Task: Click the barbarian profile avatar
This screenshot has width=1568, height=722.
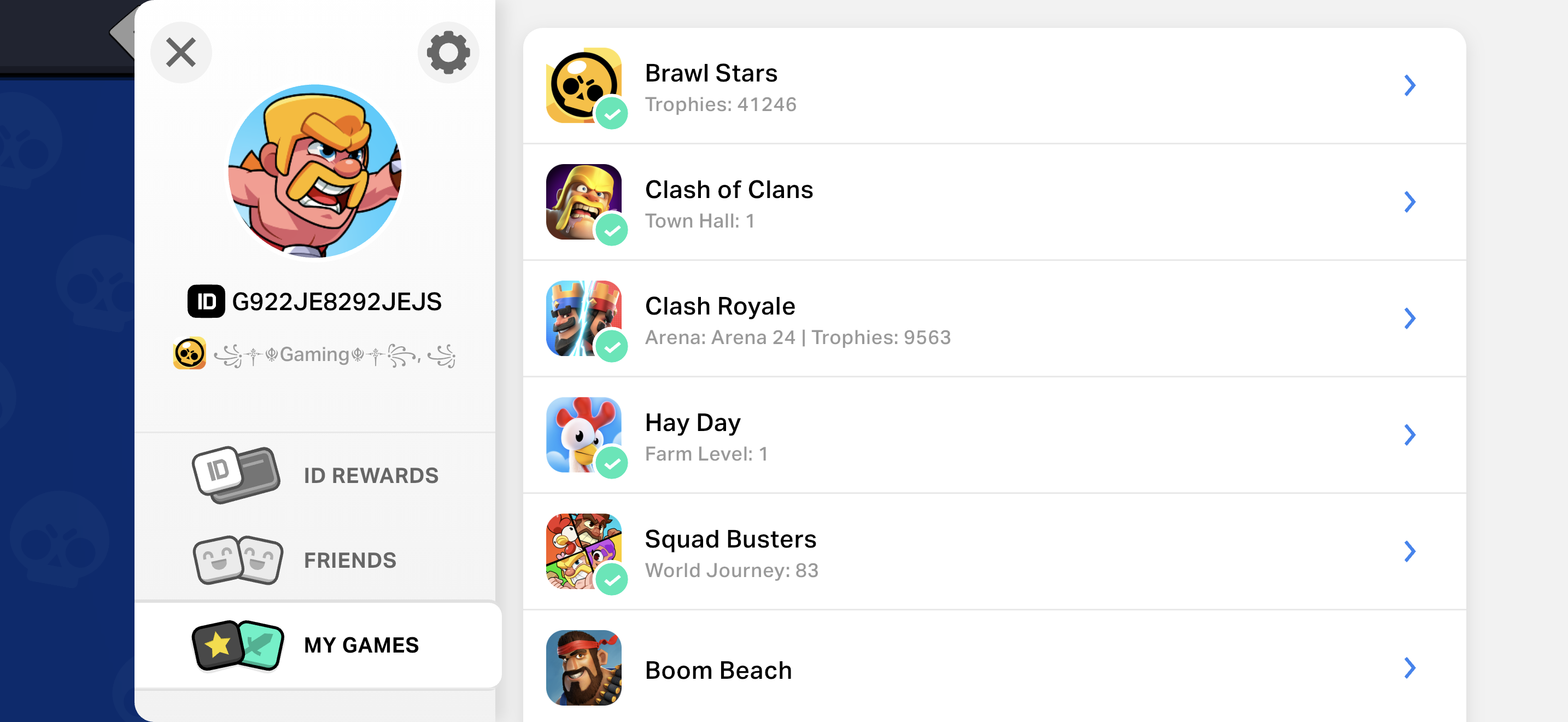Action: coord(315,171)
